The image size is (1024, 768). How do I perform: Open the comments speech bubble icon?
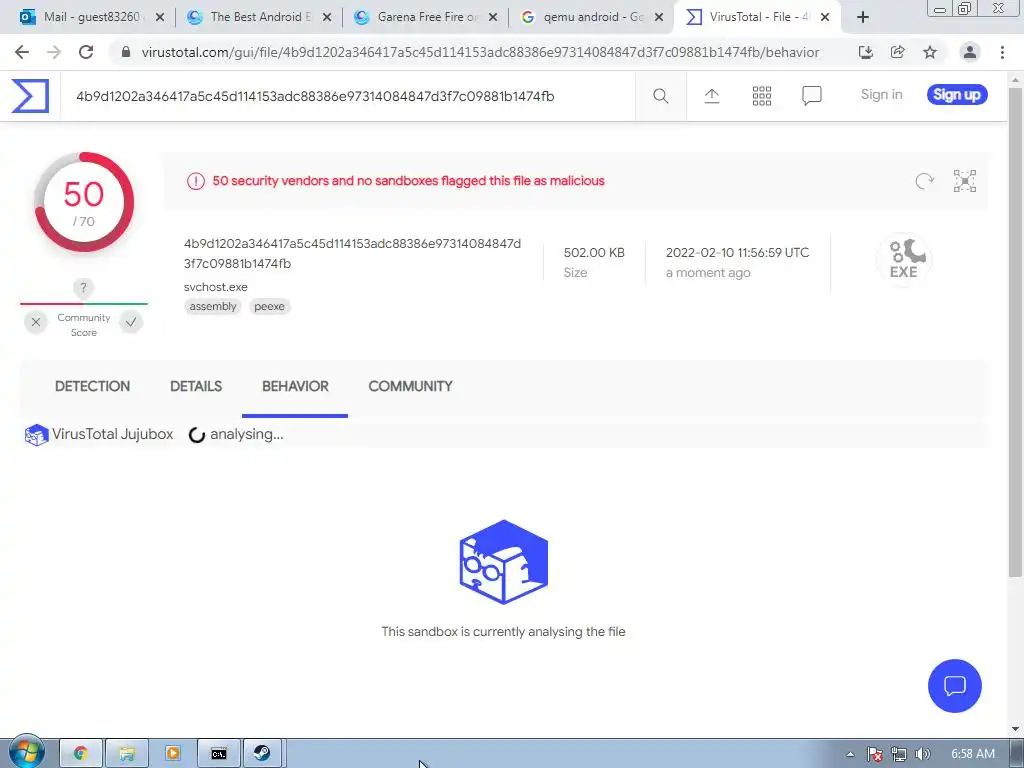812,96
